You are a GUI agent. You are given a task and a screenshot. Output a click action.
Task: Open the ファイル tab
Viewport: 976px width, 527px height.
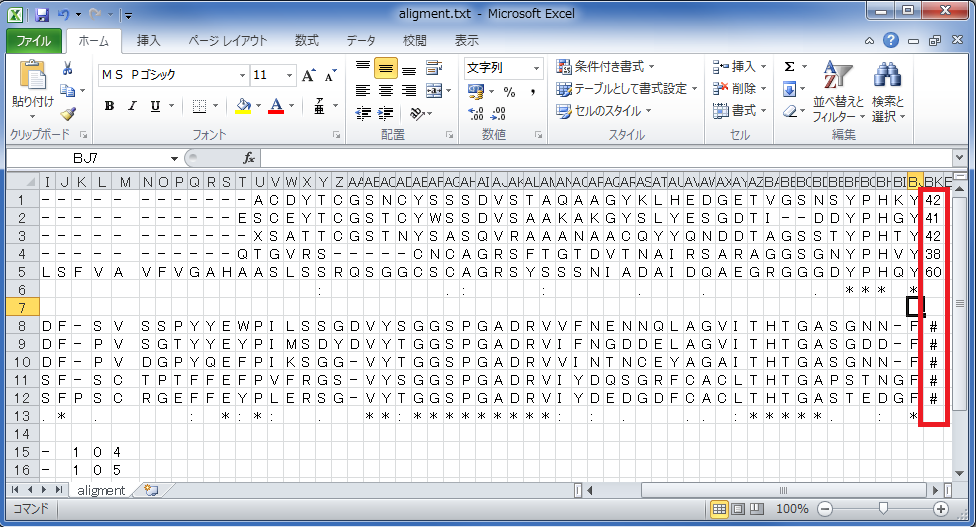point(35,41)
